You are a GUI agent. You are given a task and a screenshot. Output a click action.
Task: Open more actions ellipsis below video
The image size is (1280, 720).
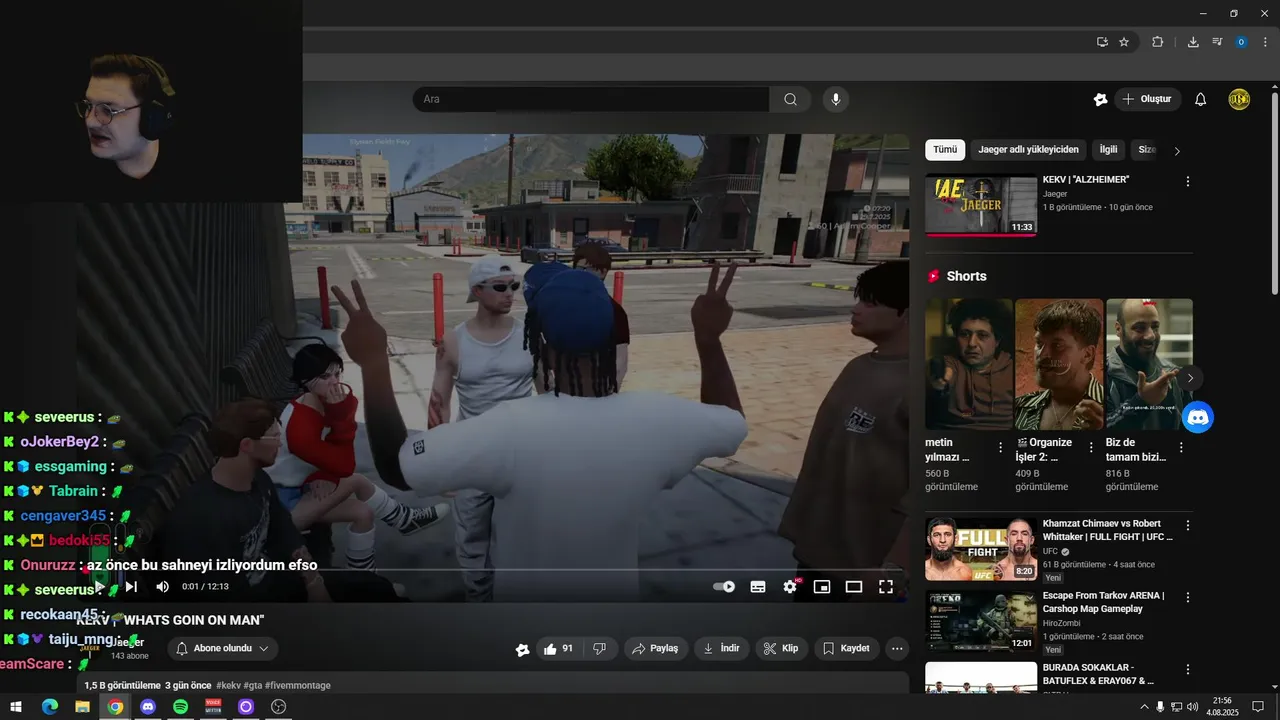pyautogui.click(x=897, y=648)
